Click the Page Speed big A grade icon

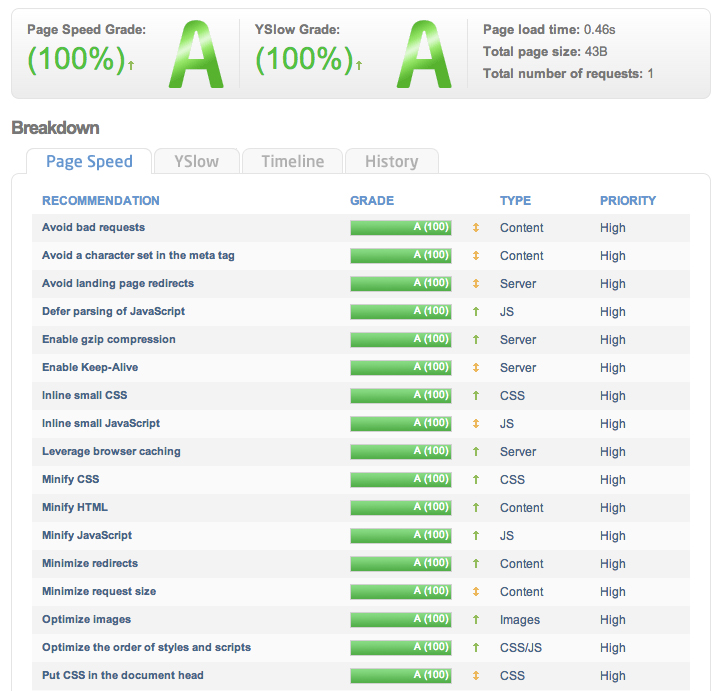tap(199, 55)
